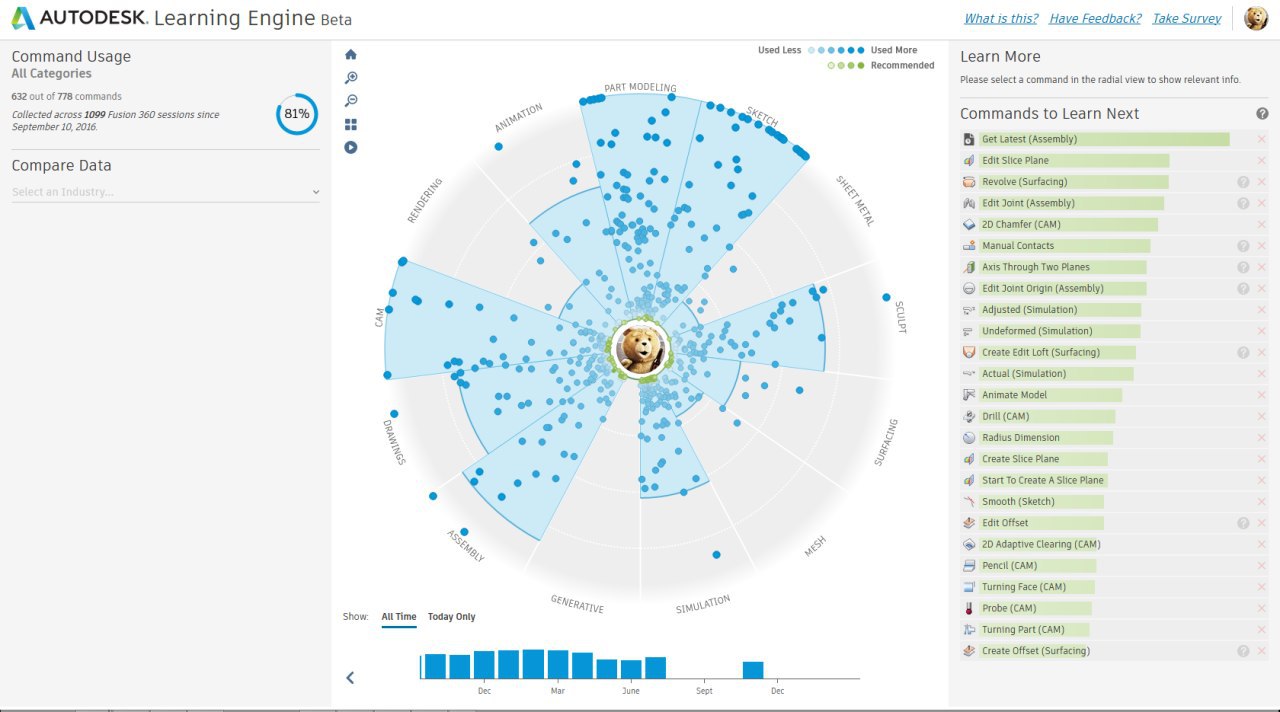Click the Drill (CAM) command icon

968,416
